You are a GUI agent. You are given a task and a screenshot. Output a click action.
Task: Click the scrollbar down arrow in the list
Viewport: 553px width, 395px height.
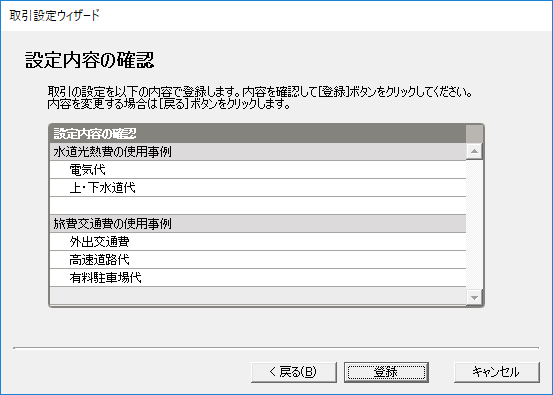(474, 298)
